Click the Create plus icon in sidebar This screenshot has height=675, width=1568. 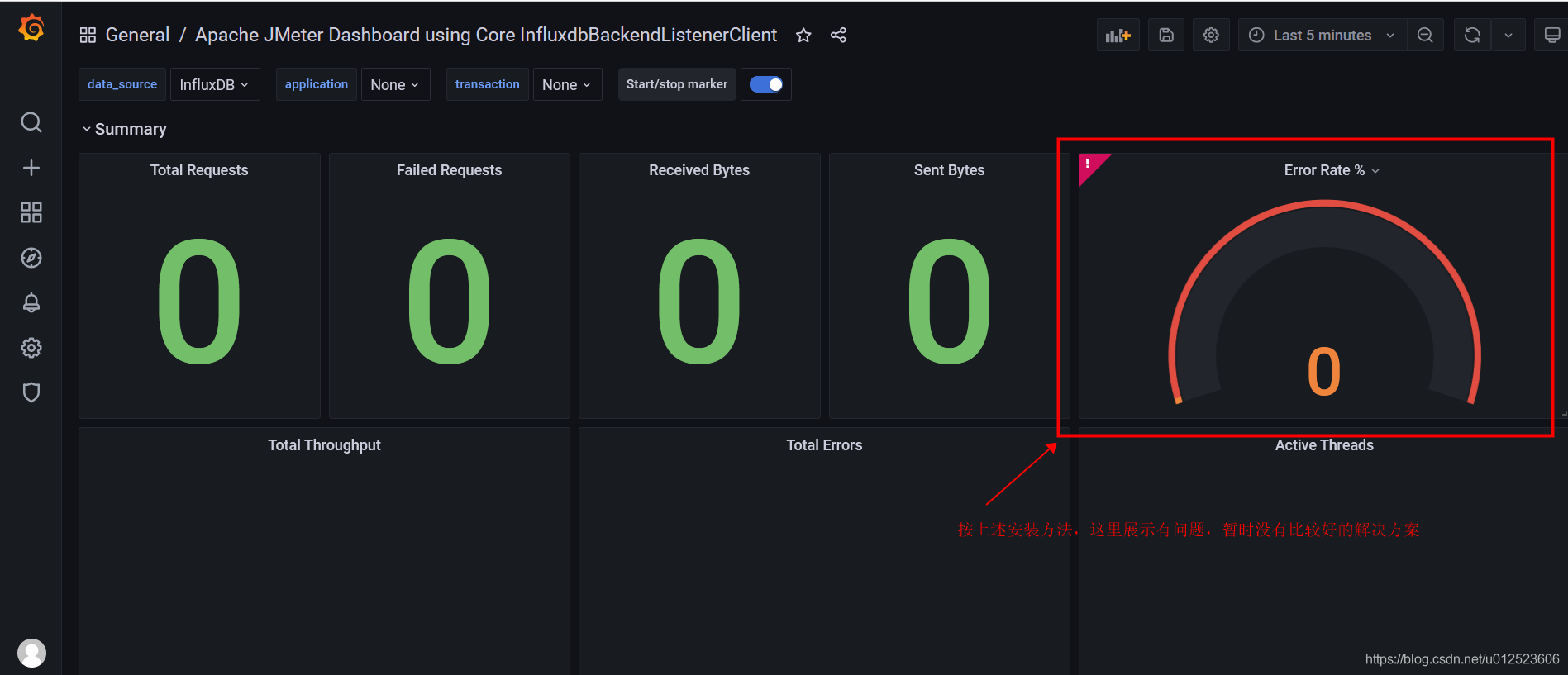(x=31, y=168)
